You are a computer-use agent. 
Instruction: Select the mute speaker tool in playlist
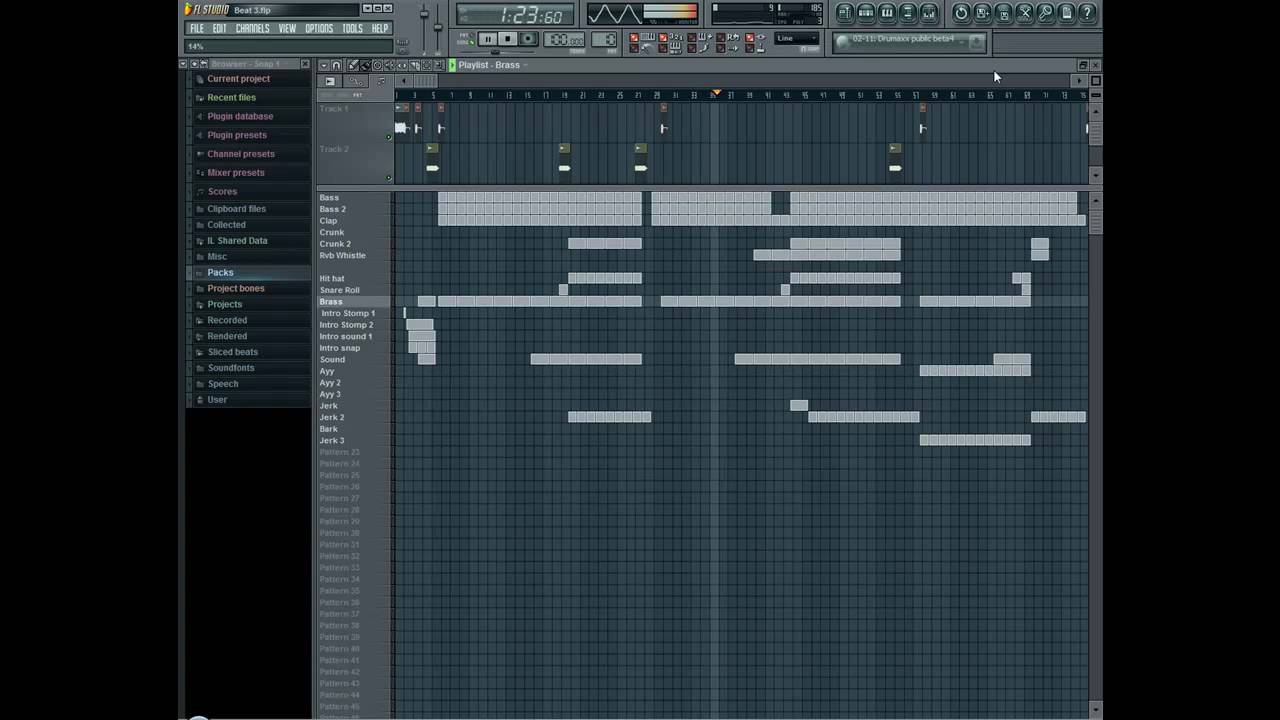pyautogui.click(x=390, y=65)
